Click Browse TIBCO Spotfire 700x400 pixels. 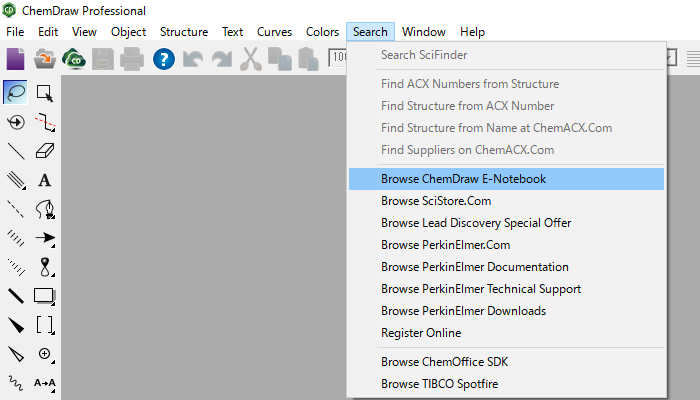coord(439,383)
